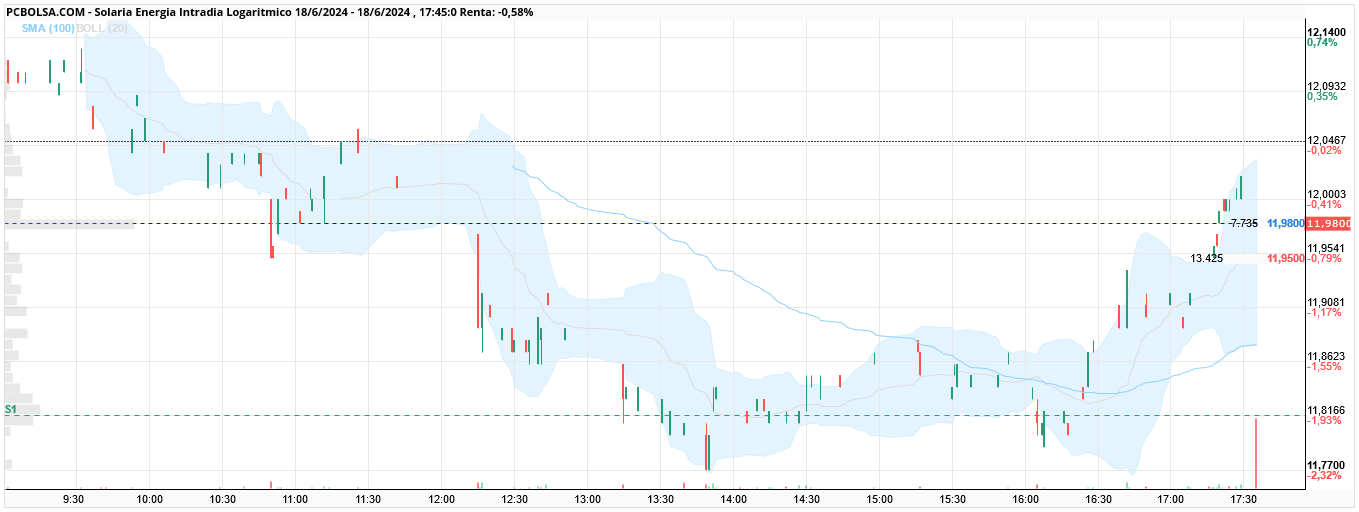The image size is (1359, 512).
Task: Select the 11,9081 price axis label
Action: pyautogui.click(x=1326, y=302)
